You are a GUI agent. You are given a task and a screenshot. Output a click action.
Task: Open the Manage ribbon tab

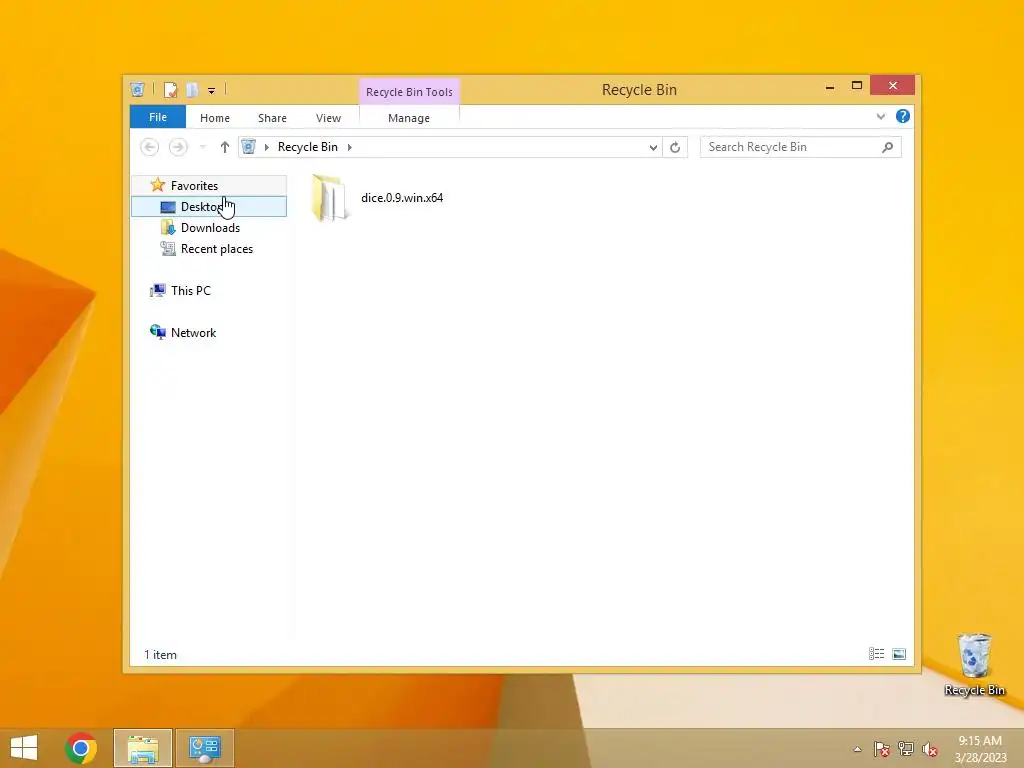point(409,118)
